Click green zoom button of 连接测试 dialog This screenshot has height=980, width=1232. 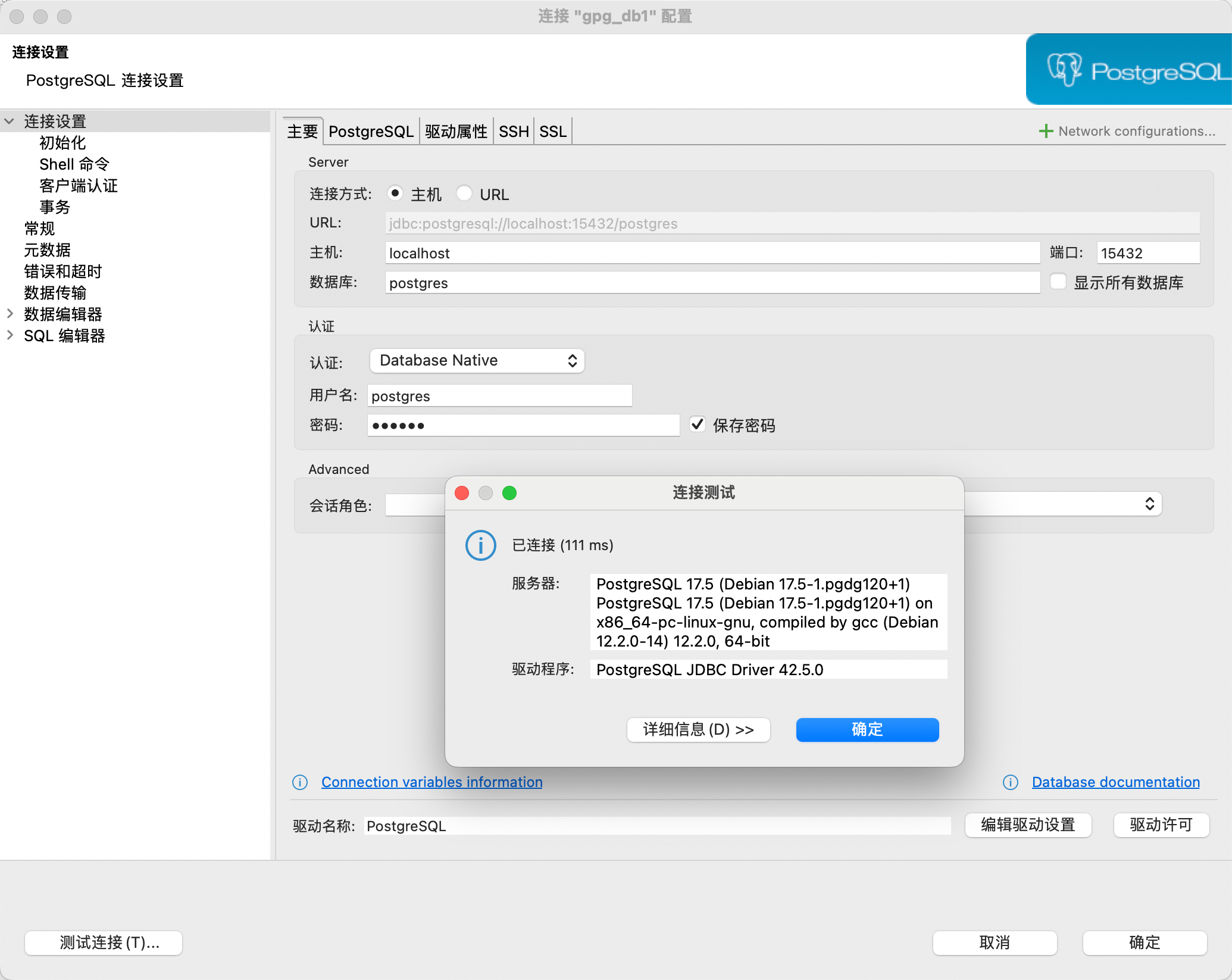pyautogui.click(x=509, y=493)
